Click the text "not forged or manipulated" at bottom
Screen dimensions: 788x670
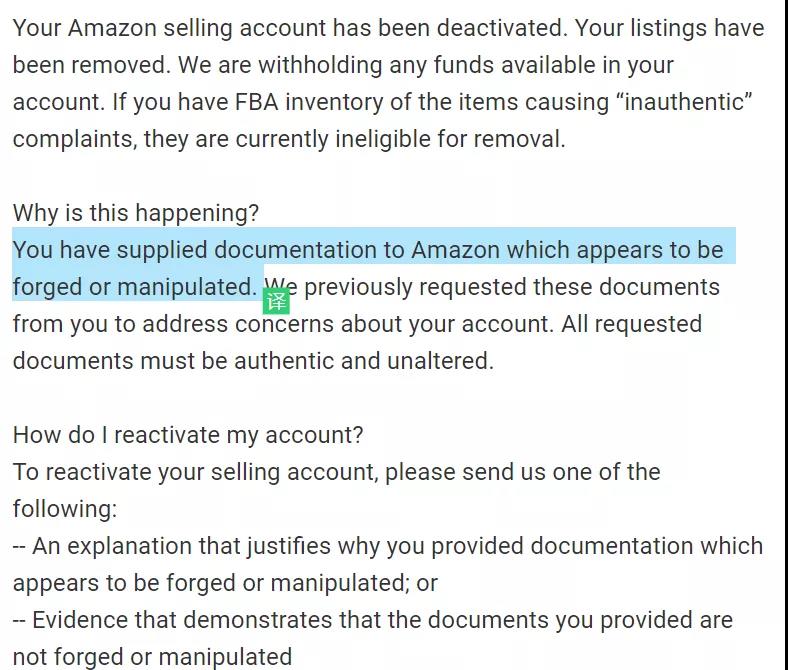click(152, 657)
